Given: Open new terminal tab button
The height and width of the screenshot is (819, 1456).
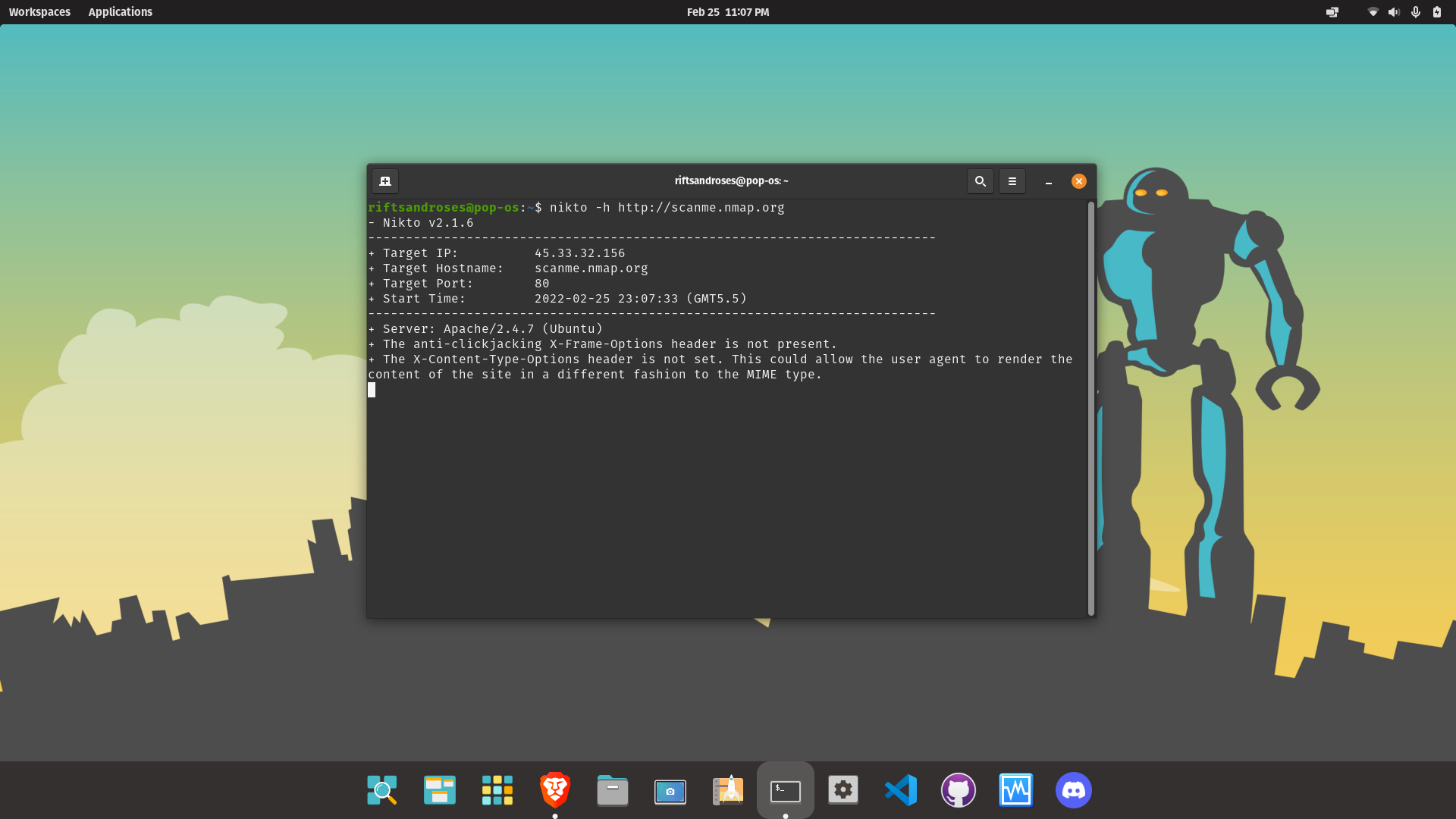Looking at the screenshot, I should [385, 181].
